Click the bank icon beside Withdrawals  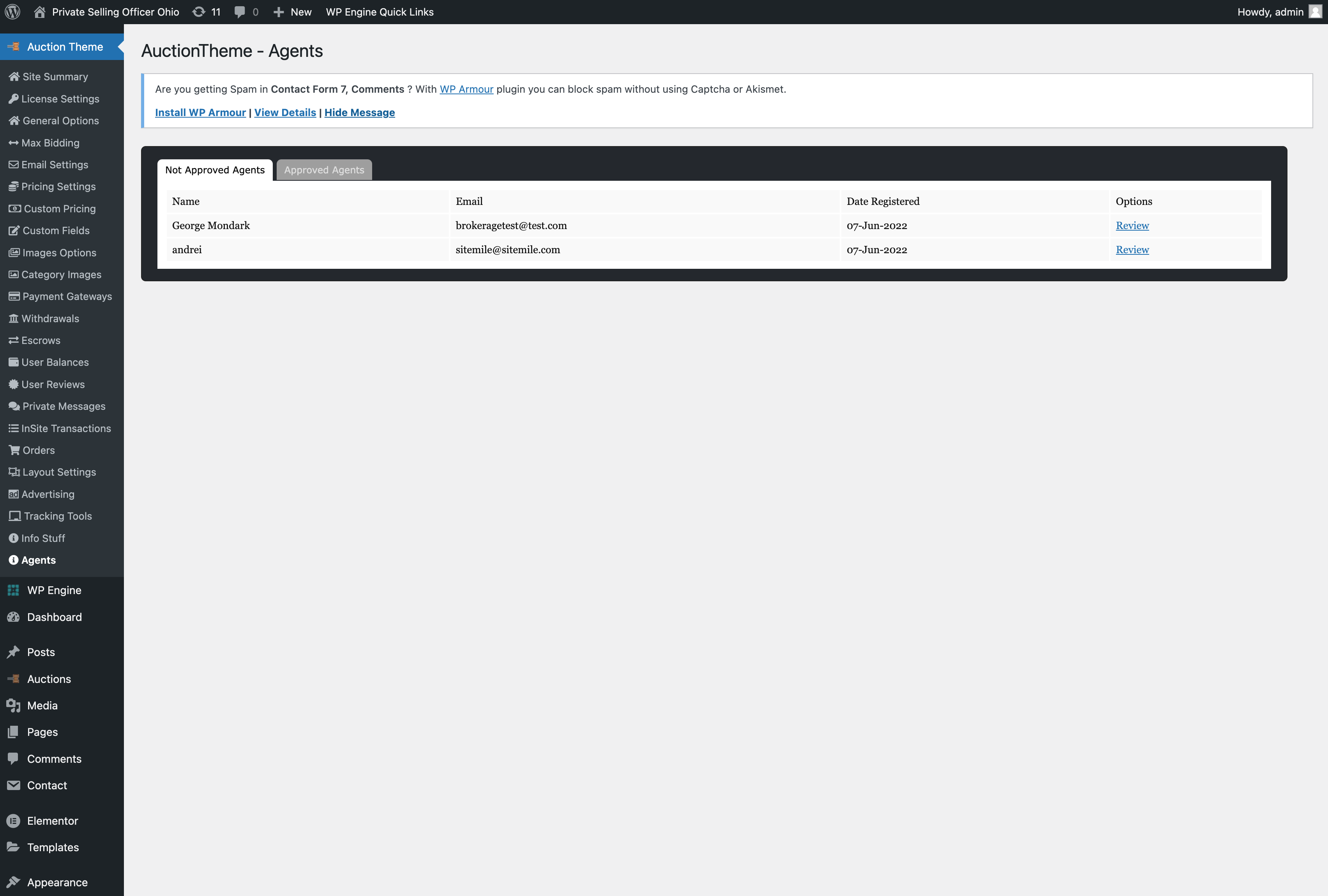[13, 318]
